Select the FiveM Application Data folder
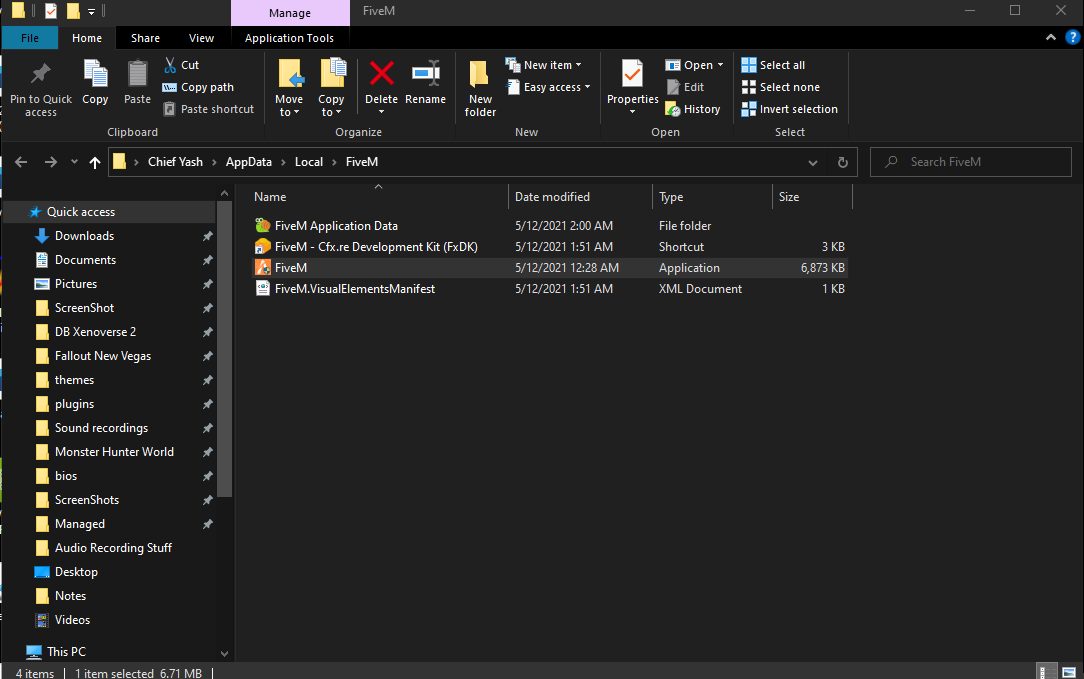Screen dimensions: 1084x679 (550, 225)
